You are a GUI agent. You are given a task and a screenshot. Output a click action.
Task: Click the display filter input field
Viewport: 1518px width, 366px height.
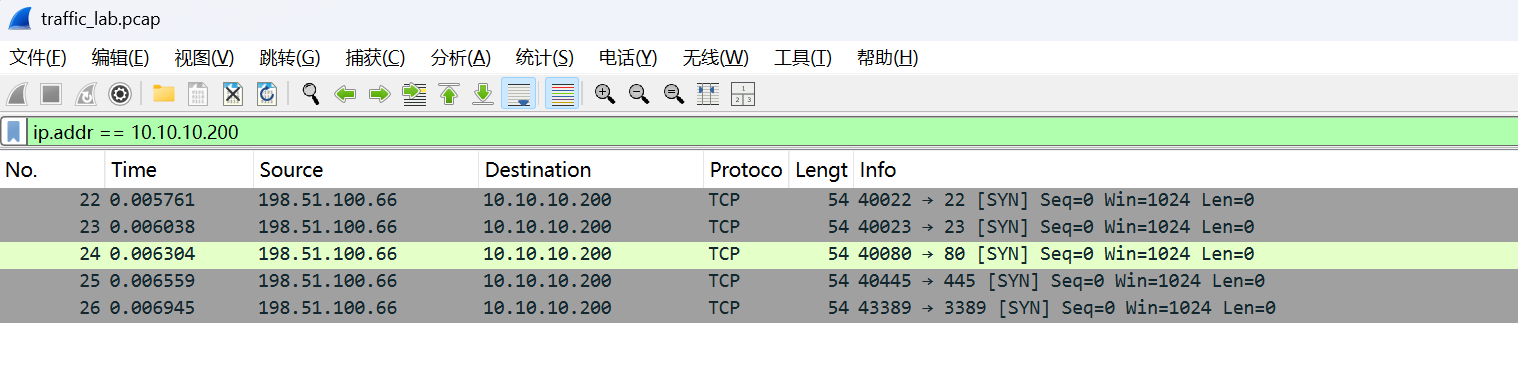[770, 131]
